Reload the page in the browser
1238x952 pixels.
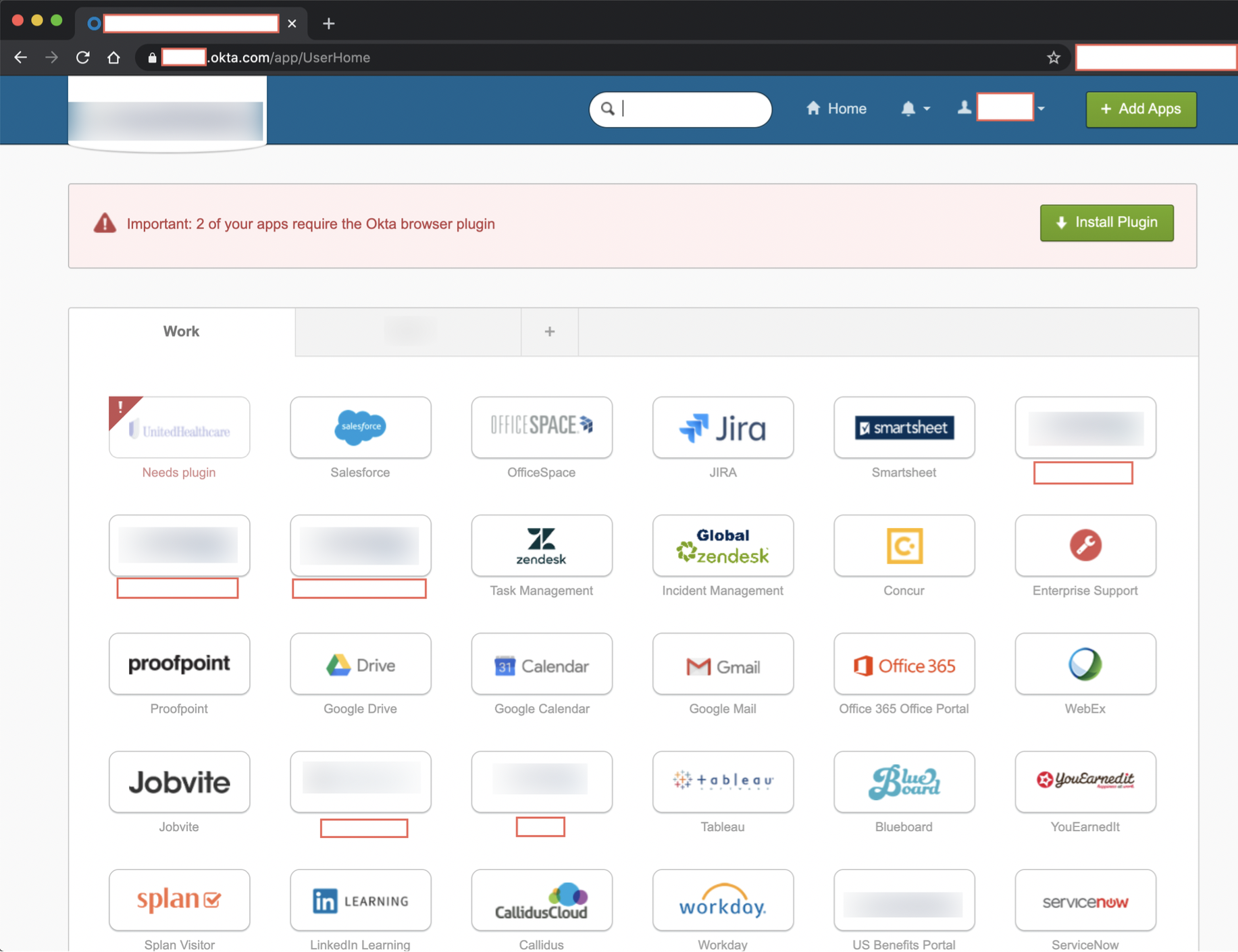point(82,57)
